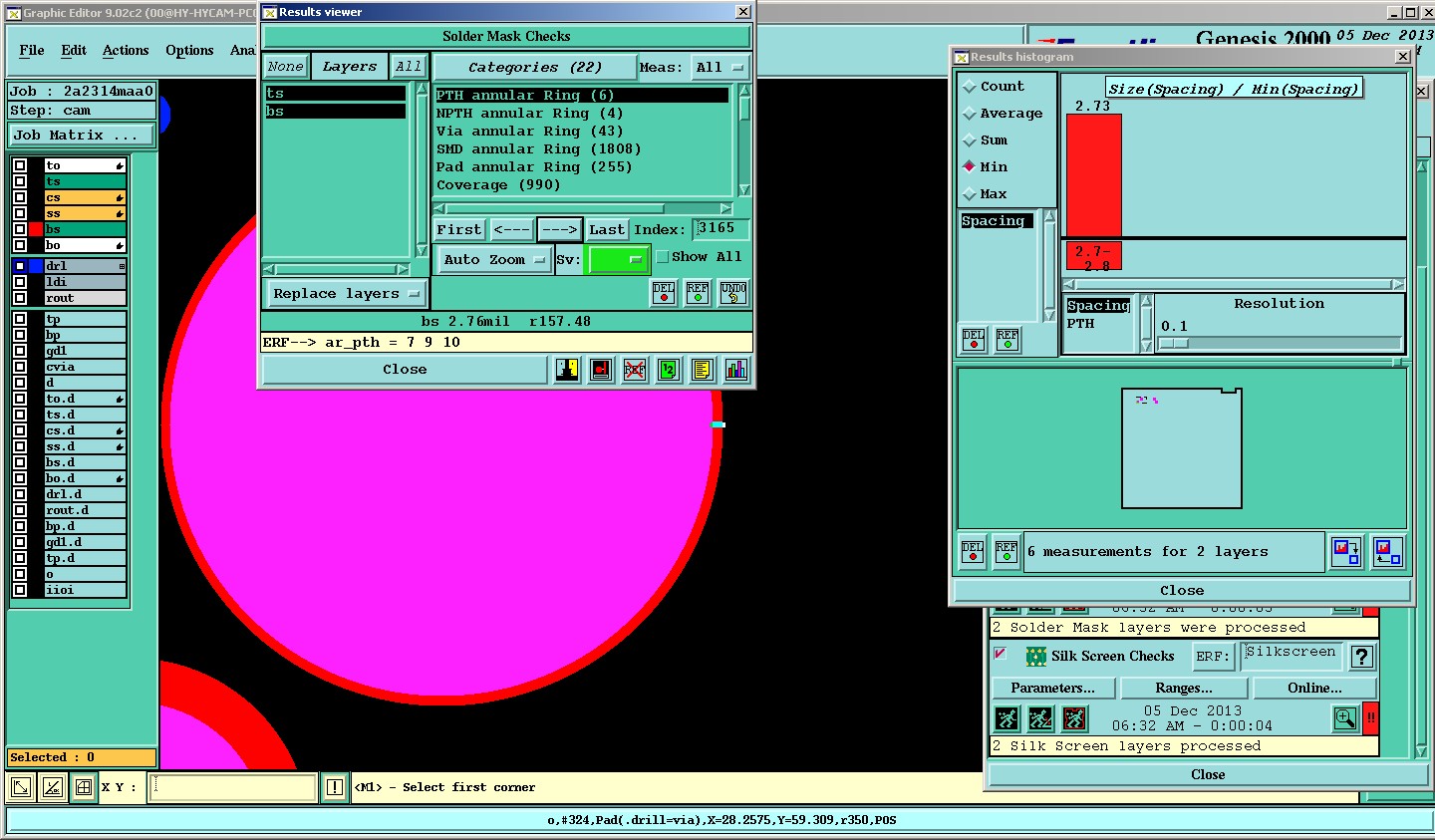
Task: Open Meas All dropdown
Action: click(x=719, y=68)
